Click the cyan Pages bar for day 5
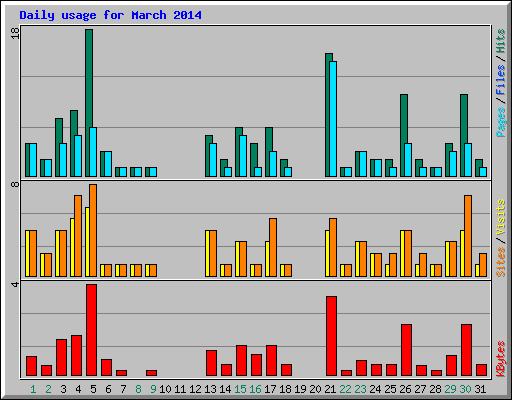The height and width of the screenshot is (400, 512). coord(93,152)
